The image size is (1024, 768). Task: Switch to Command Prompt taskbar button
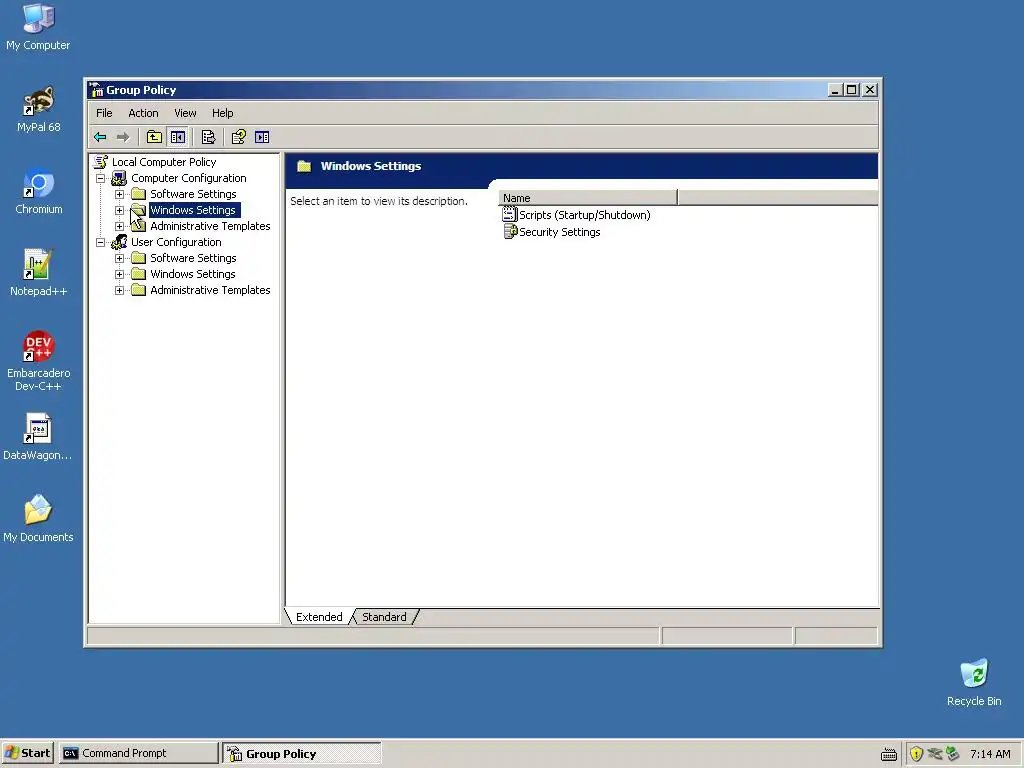(x=138, y=753)
